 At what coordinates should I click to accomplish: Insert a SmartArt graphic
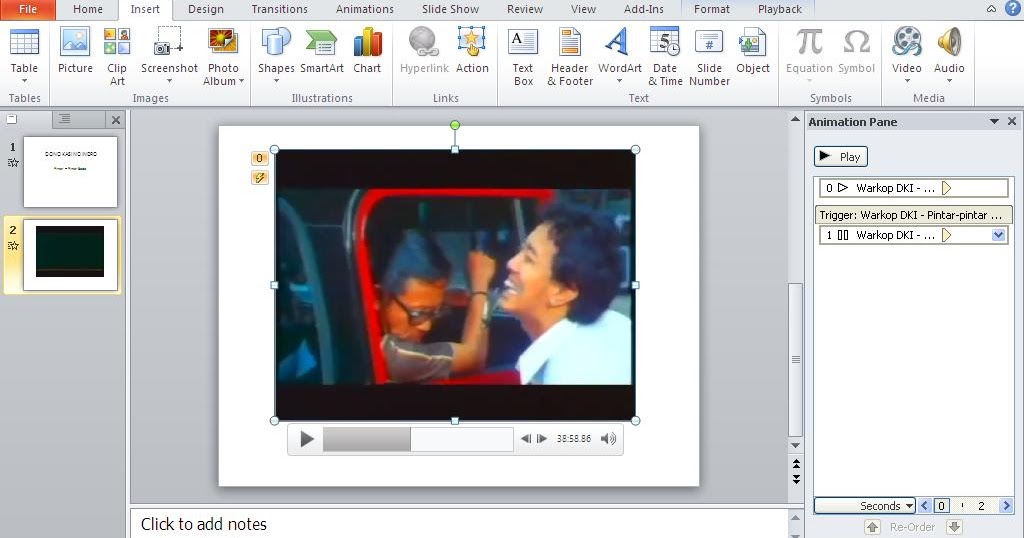pyautogui.click(x=321, y=51)
